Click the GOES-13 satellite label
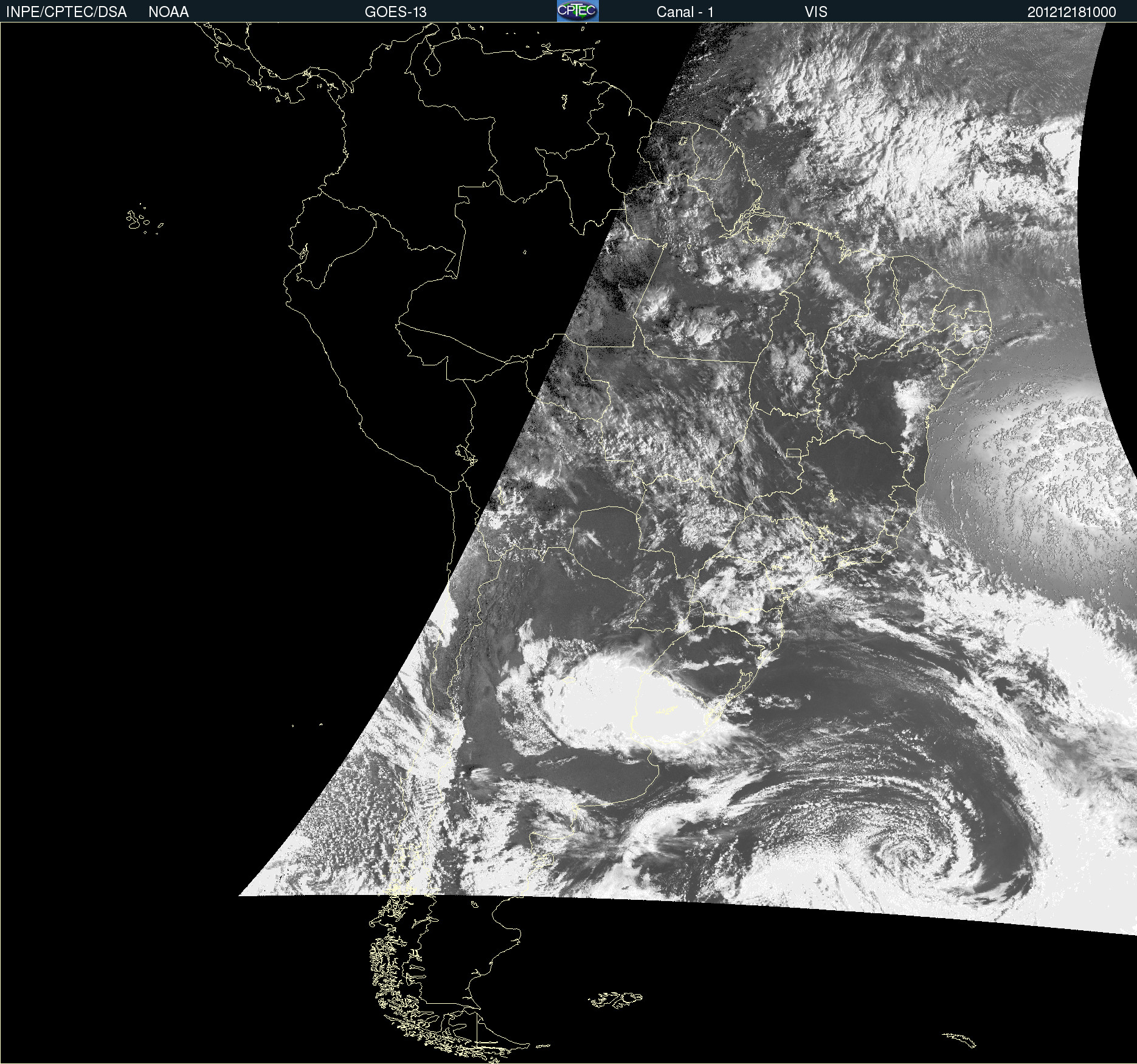Screen dimensions: 1137x1064 click(x=396, y=12)
